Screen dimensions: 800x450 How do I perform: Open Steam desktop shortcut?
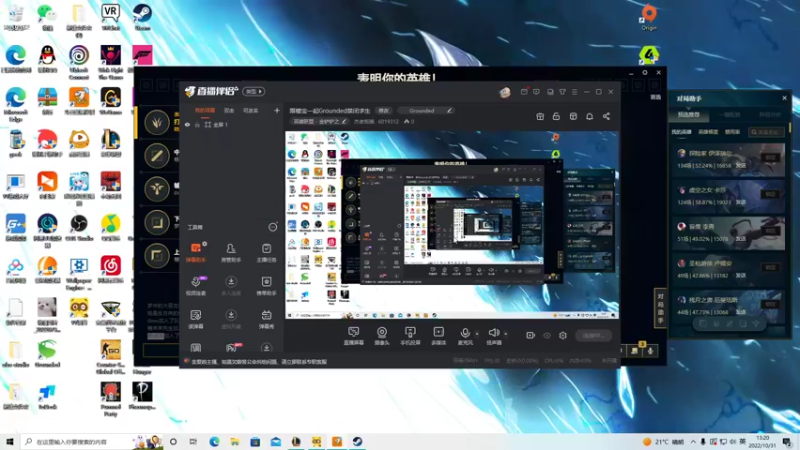pos(142,17)
